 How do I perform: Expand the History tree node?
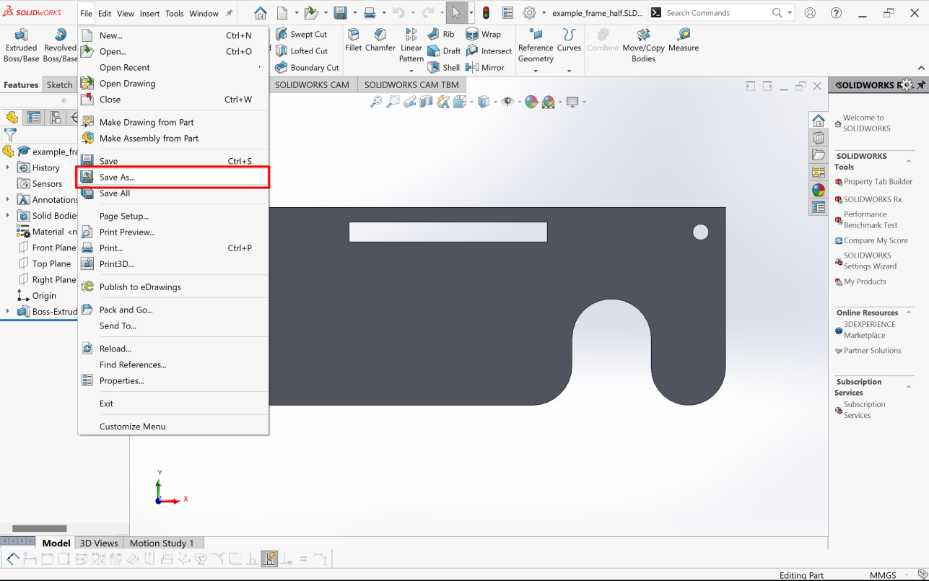point(7,168)
